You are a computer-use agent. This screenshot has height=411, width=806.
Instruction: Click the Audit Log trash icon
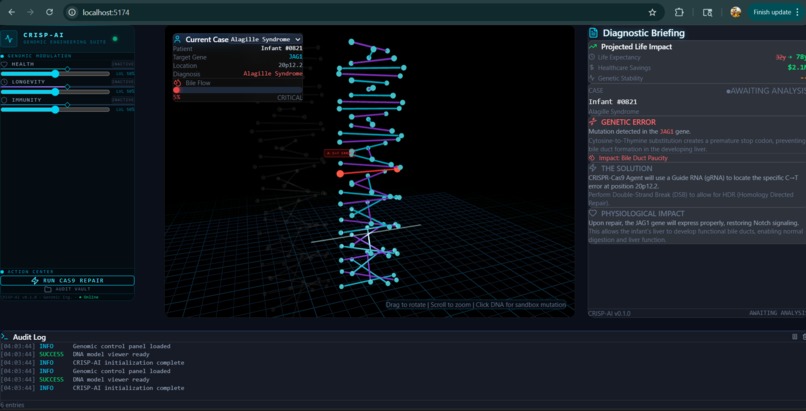804,337
